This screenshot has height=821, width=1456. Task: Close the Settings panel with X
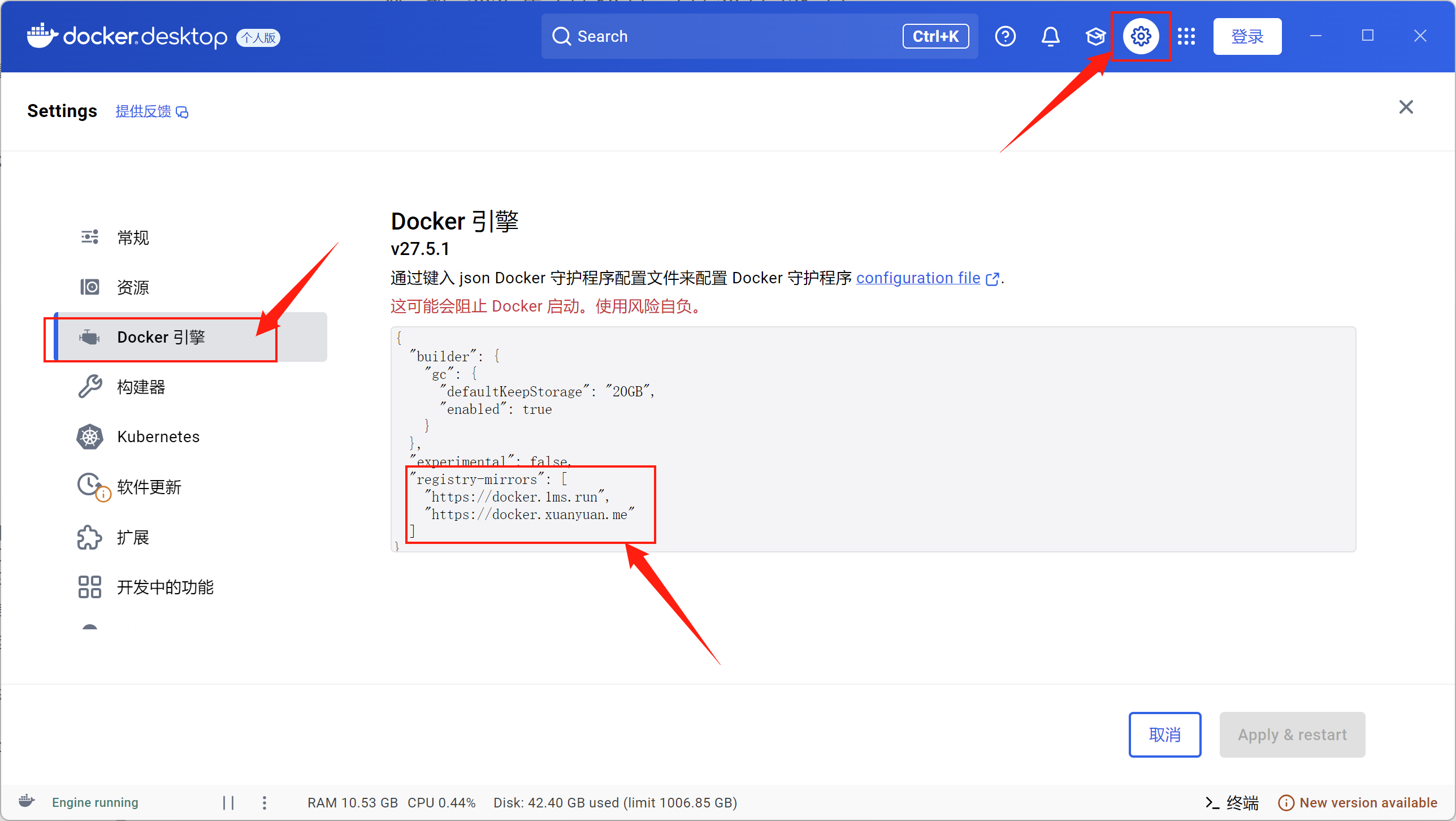(1406, 107)
